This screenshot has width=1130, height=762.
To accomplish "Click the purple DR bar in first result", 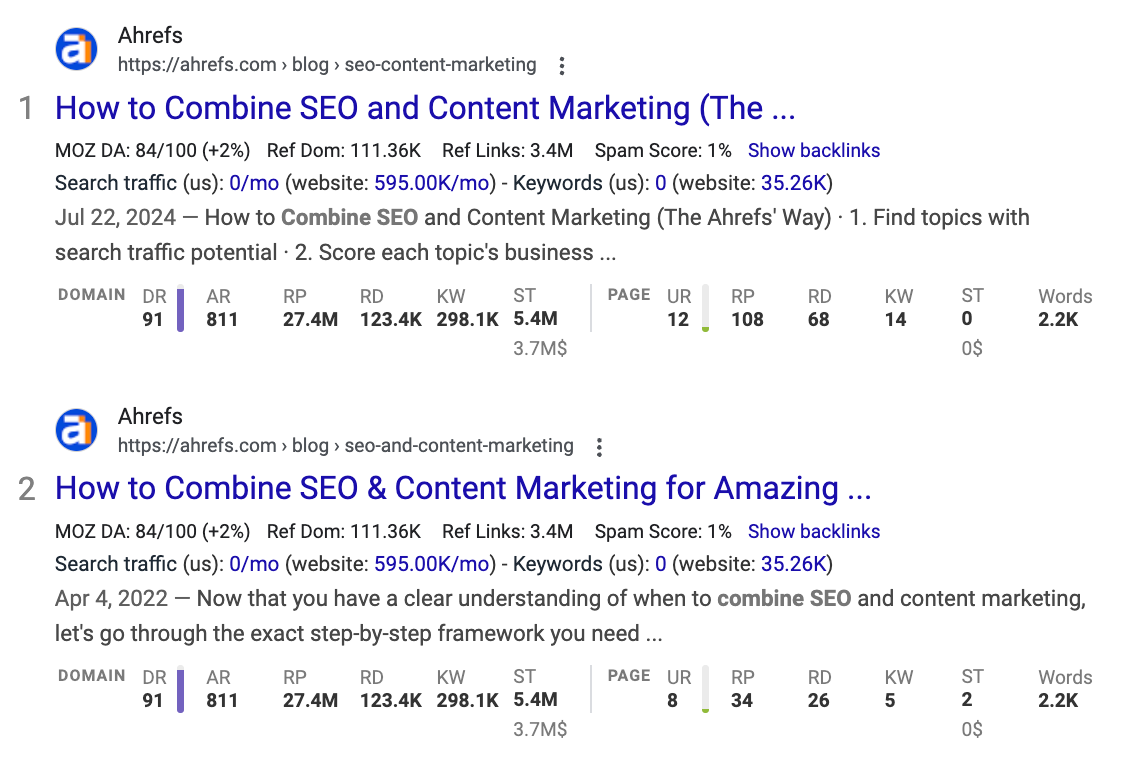I will tap(180, 309).
